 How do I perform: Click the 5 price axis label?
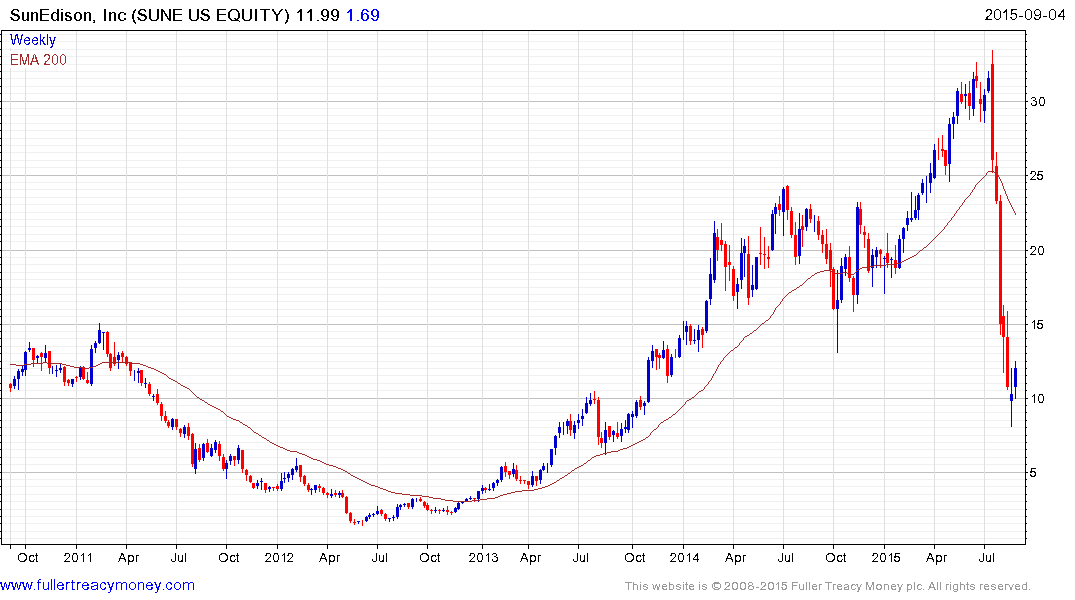[x=1033, y=472]
